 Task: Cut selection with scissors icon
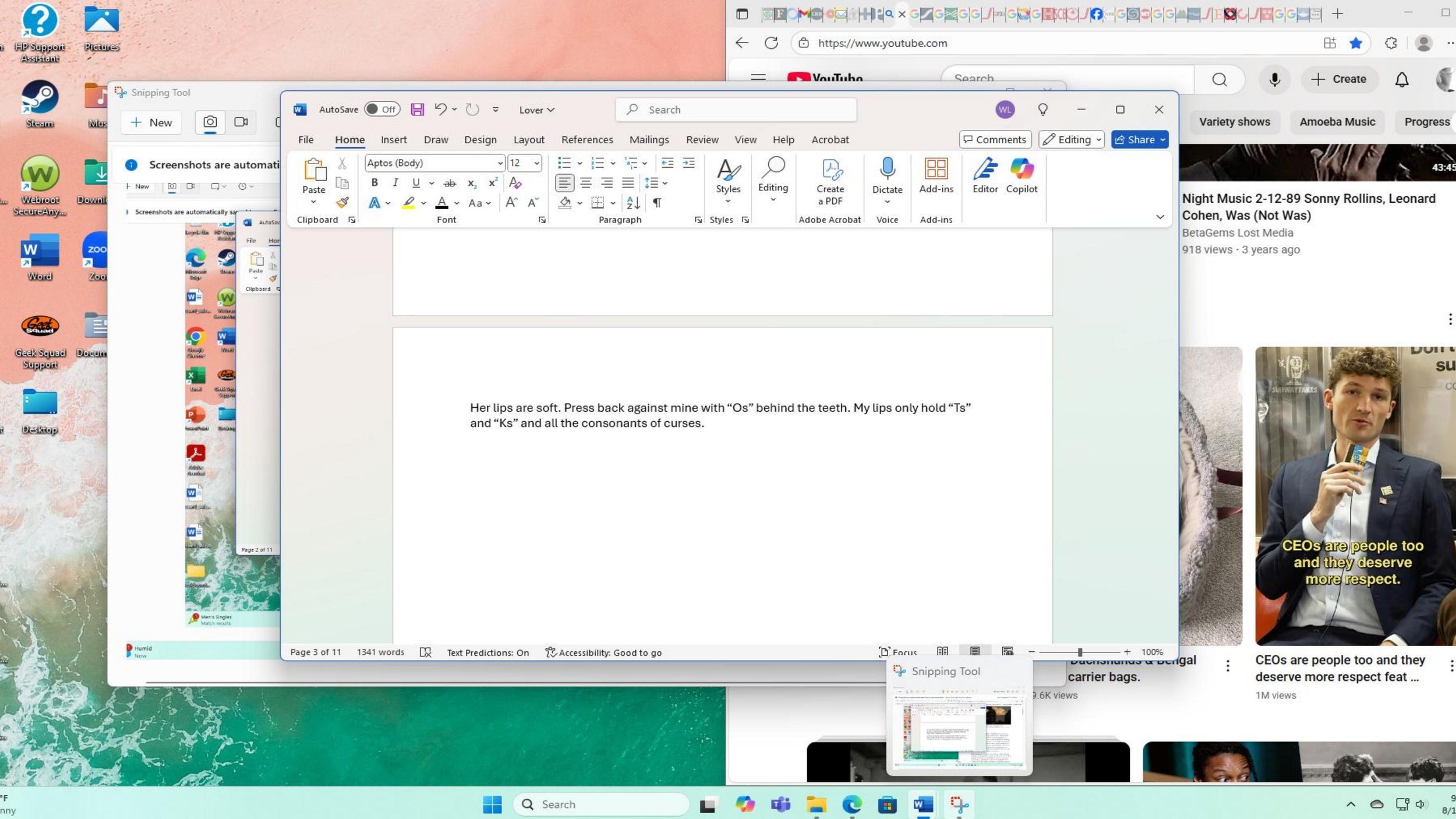342,164
